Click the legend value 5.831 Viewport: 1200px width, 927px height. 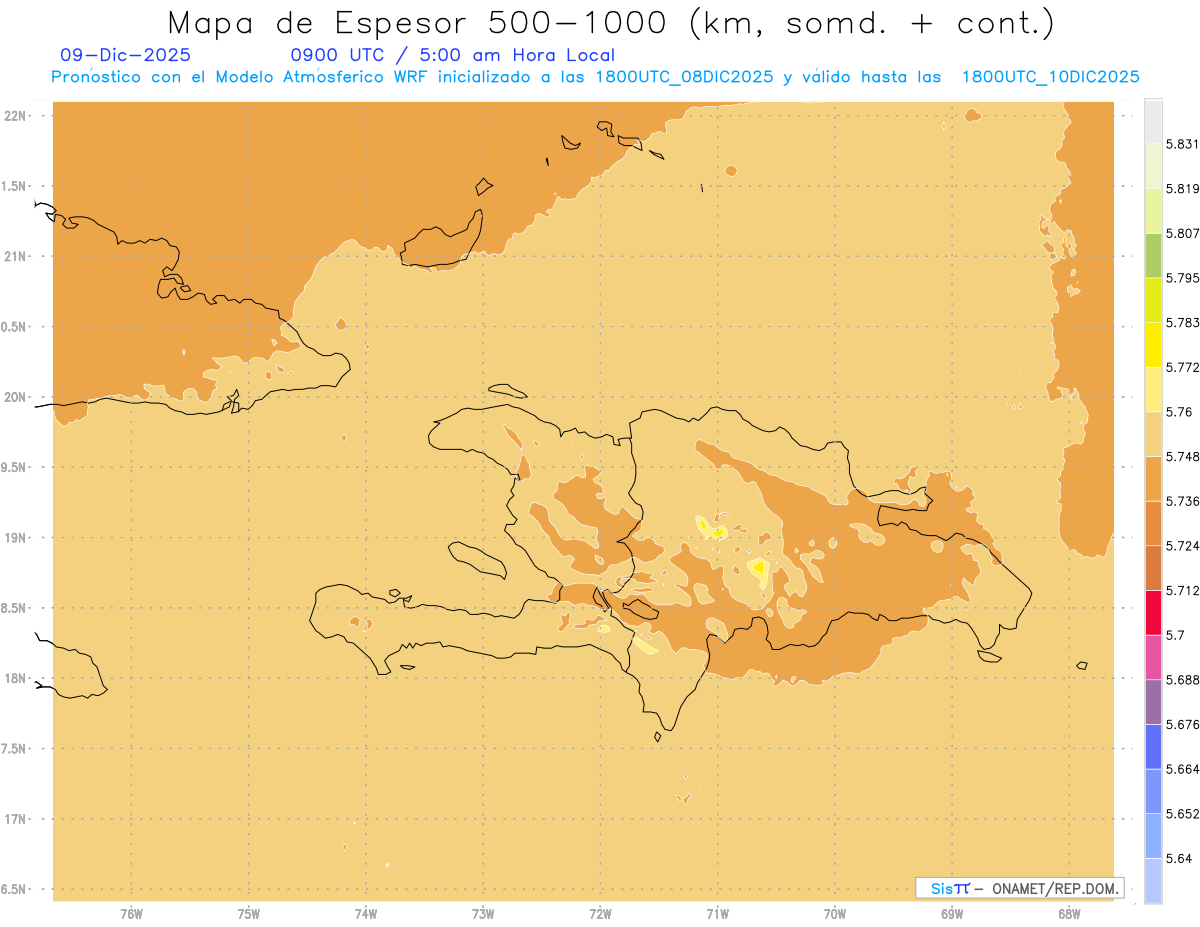[x=1183, y=144]
